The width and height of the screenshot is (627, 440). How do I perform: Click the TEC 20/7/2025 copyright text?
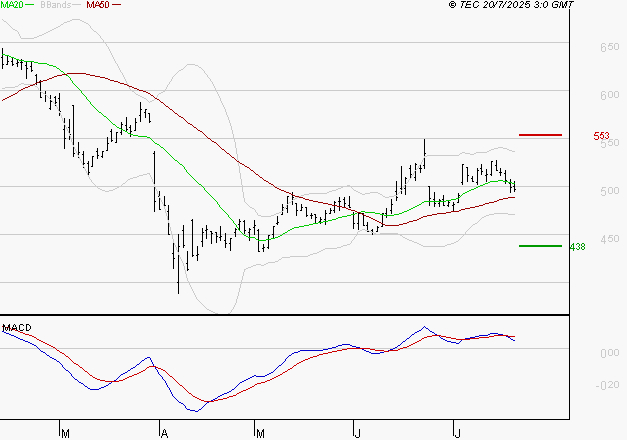(511, 5)
